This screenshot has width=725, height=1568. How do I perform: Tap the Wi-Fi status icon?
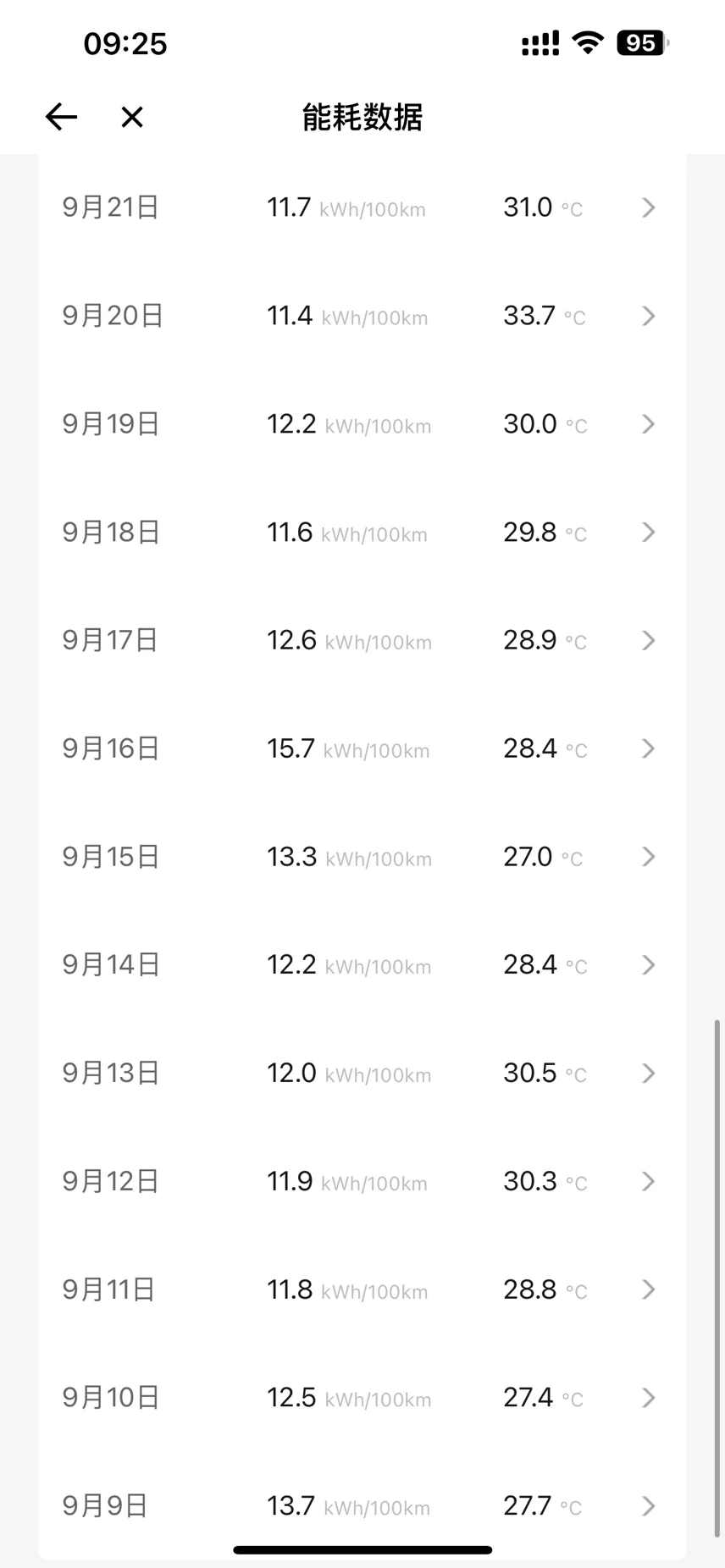[587, 42]
